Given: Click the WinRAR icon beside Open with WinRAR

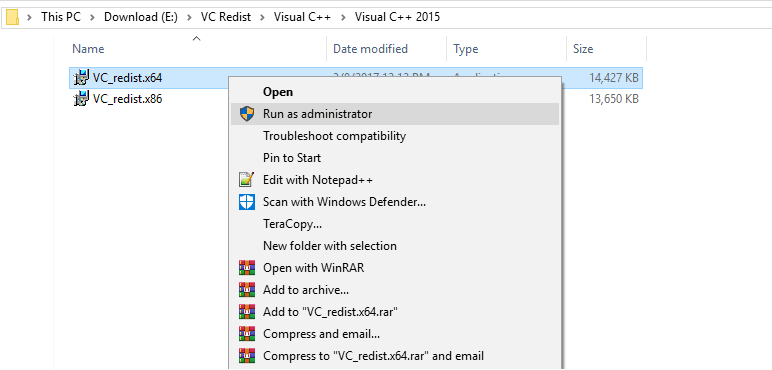Looking at the screenshot, I should (x=247, y=268).
